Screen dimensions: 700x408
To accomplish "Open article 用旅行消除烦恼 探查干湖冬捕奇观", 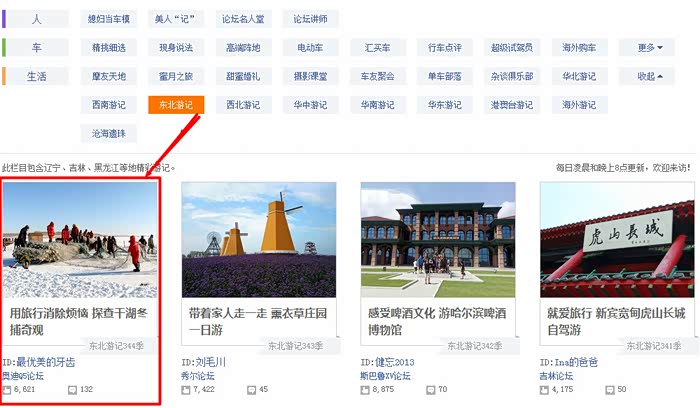I will pos(79,321).
